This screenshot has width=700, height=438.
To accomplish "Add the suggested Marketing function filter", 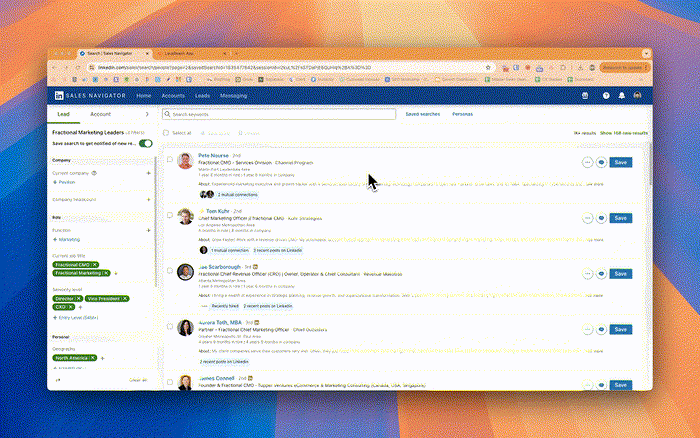I will pos(67,240).
